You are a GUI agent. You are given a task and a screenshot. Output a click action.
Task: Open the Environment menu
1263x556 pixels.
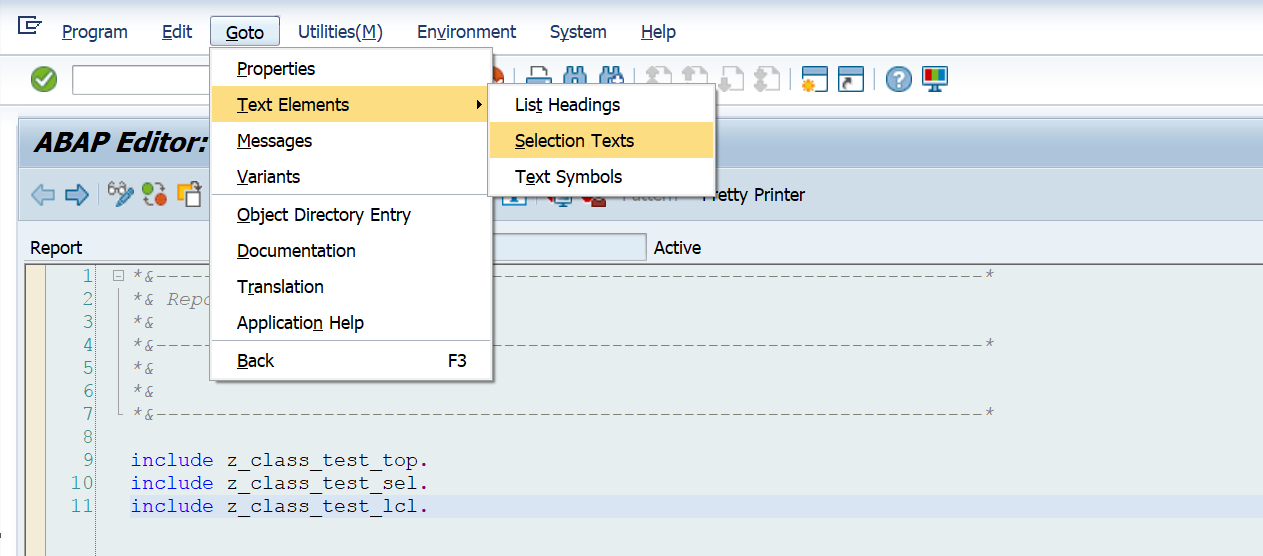coord(467,32)
